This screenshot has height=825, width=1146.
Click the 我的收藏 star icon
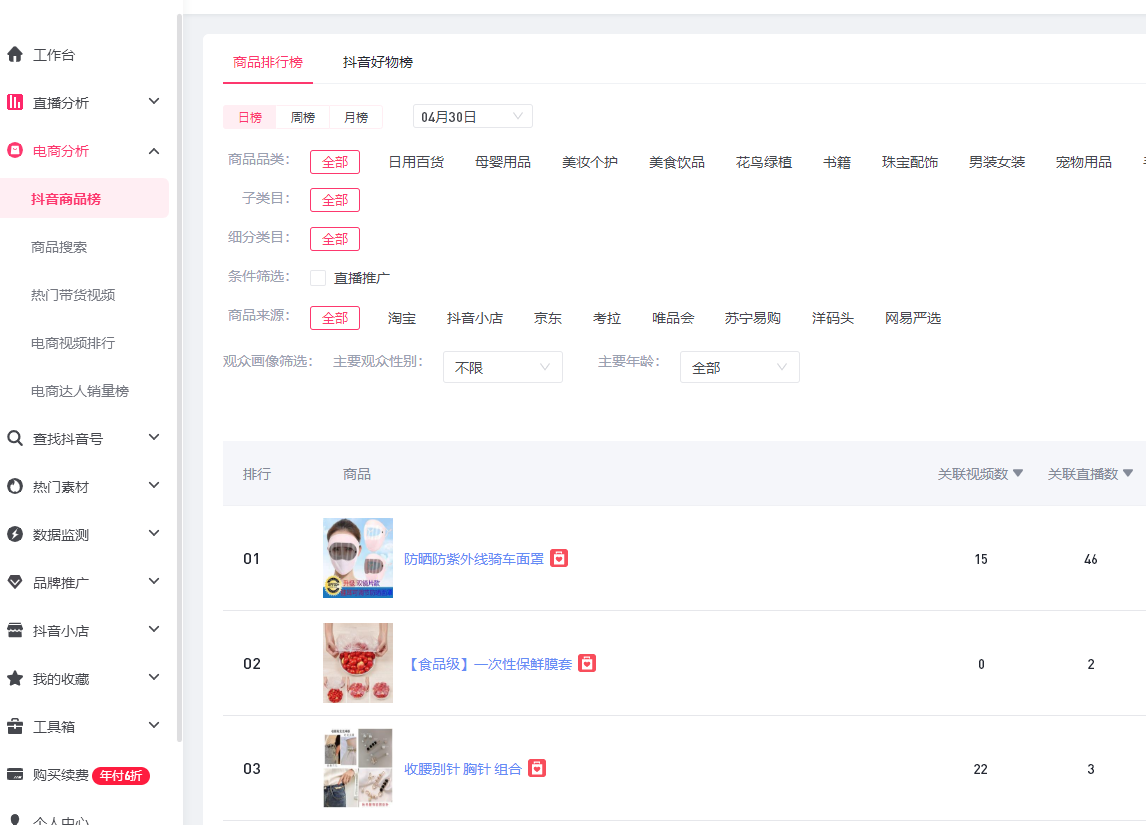[15, 678]
